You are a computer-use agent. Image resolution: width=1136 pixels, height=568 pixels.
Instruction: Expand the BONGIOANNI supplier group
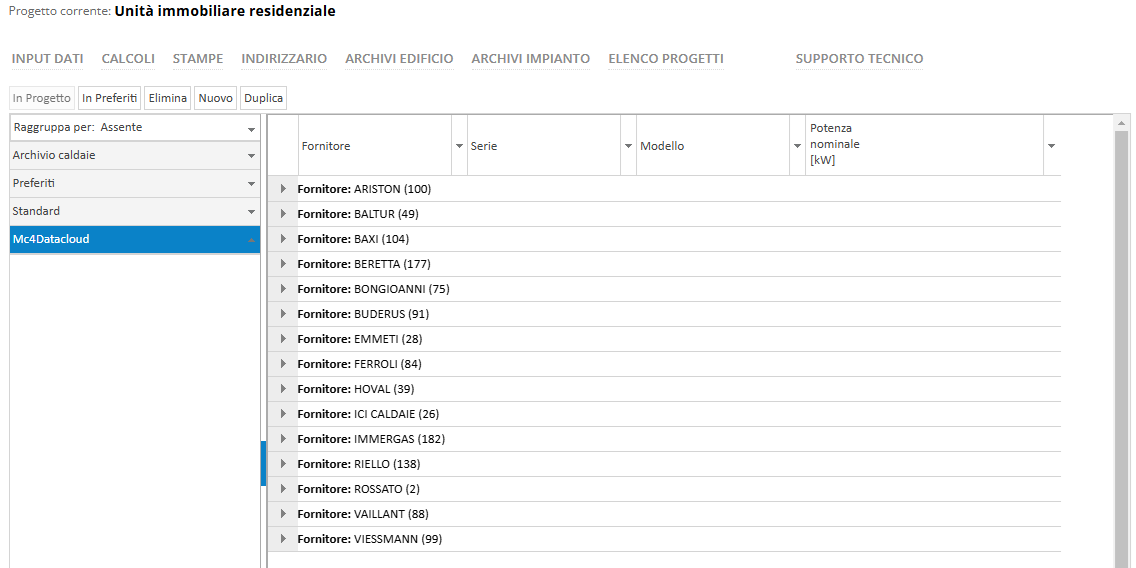pyautogui.click(x=283, y=289)
